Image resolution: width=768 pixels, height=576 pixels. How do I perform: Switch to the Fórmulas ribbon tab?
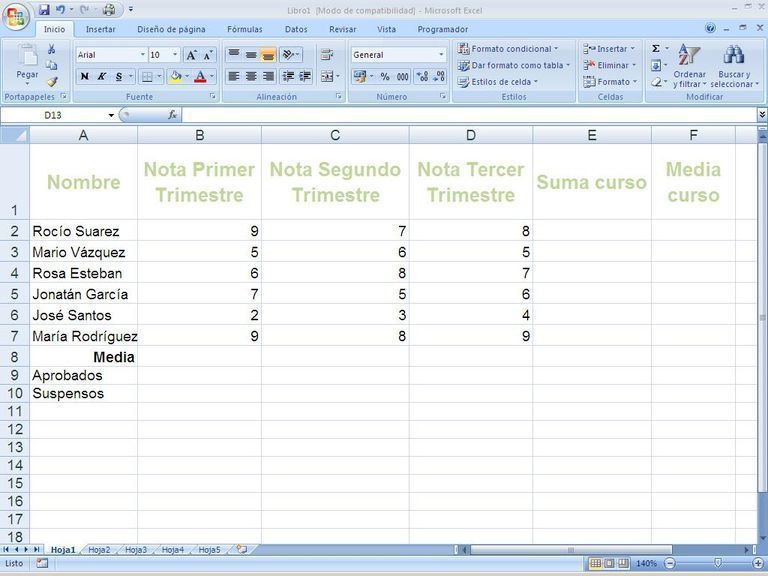pyautogui.click(x=244, y=29)
